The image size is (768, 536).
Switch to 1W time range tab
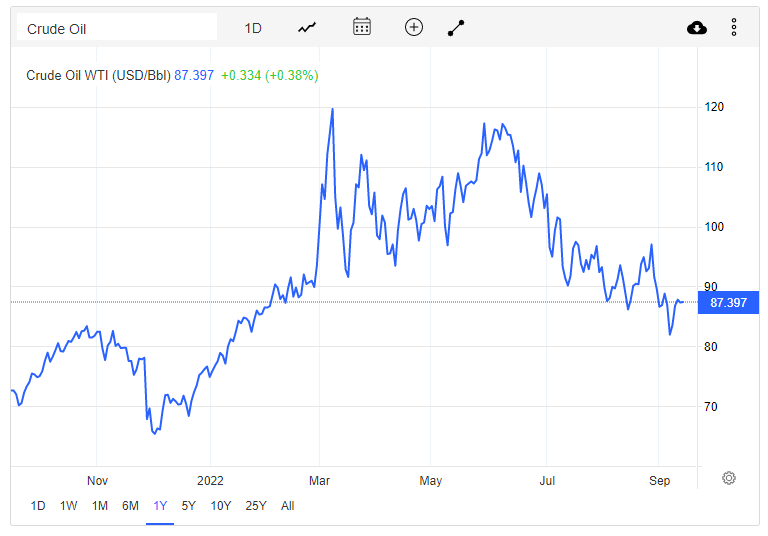[x=69, y=506]
